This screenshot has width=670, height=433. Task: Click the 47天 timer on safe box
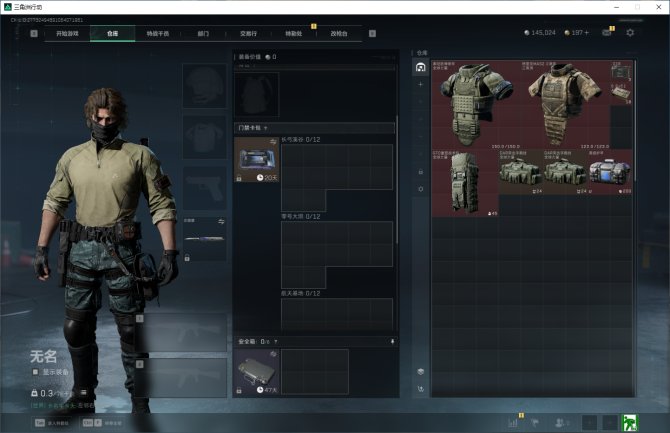[267, 390]
